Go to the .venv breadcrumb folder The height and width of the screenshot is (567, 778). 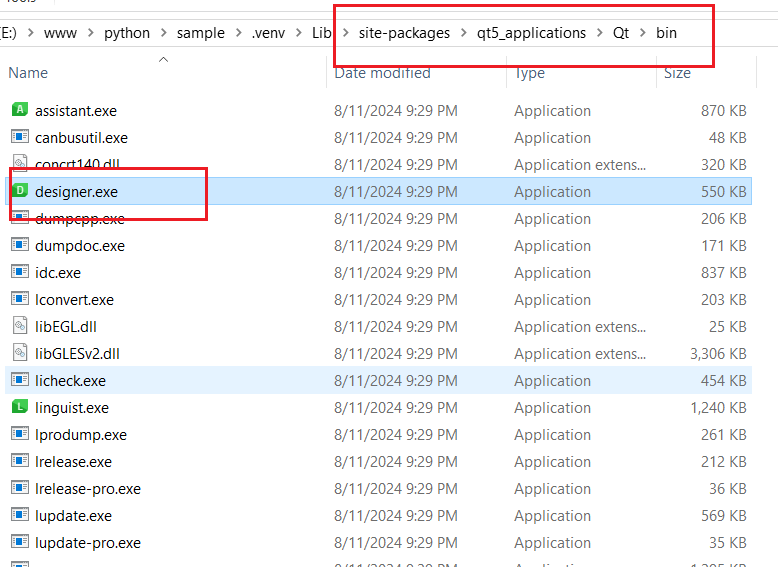[x=268, y=33]
